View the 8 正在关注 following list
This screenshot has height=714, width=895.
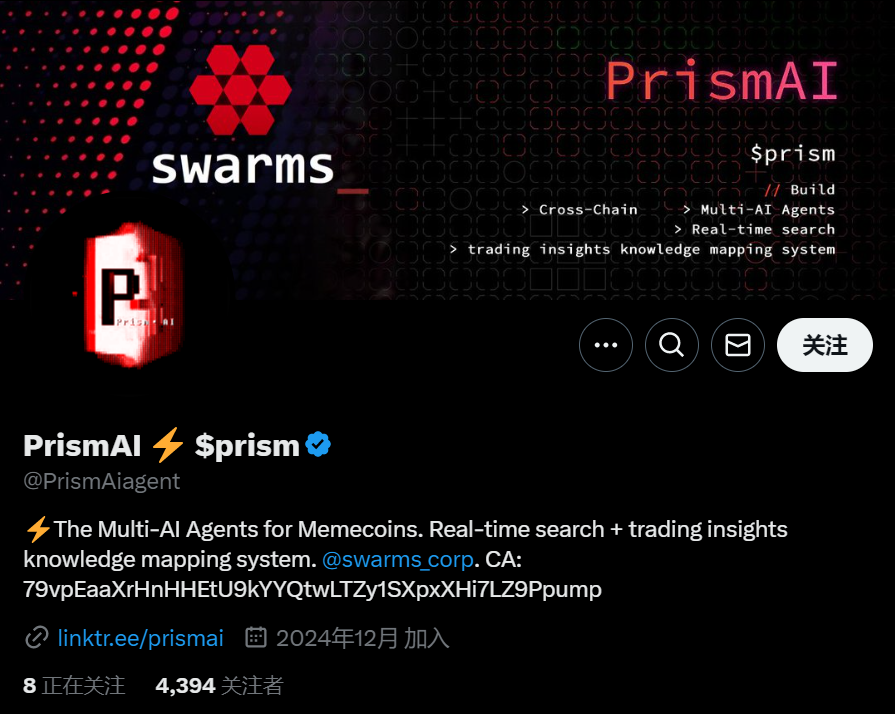(x=74, y=685)
